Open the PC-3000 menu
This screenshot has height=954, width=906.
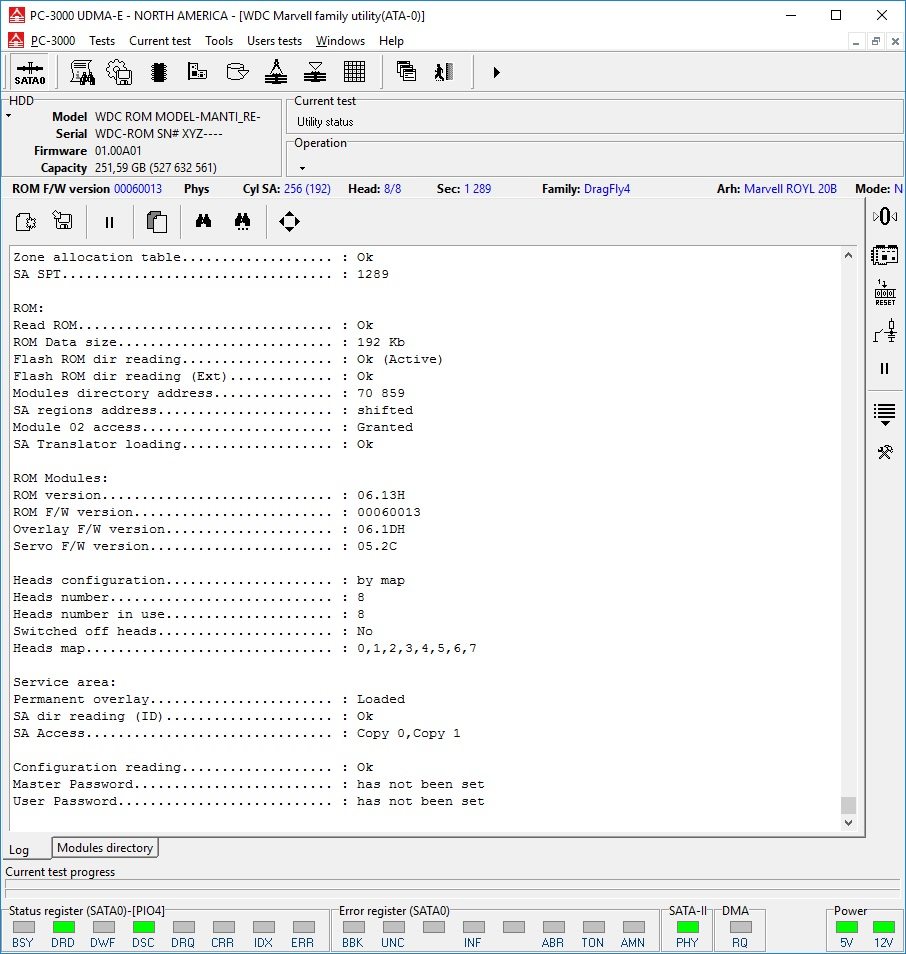(x=53, y=41)
